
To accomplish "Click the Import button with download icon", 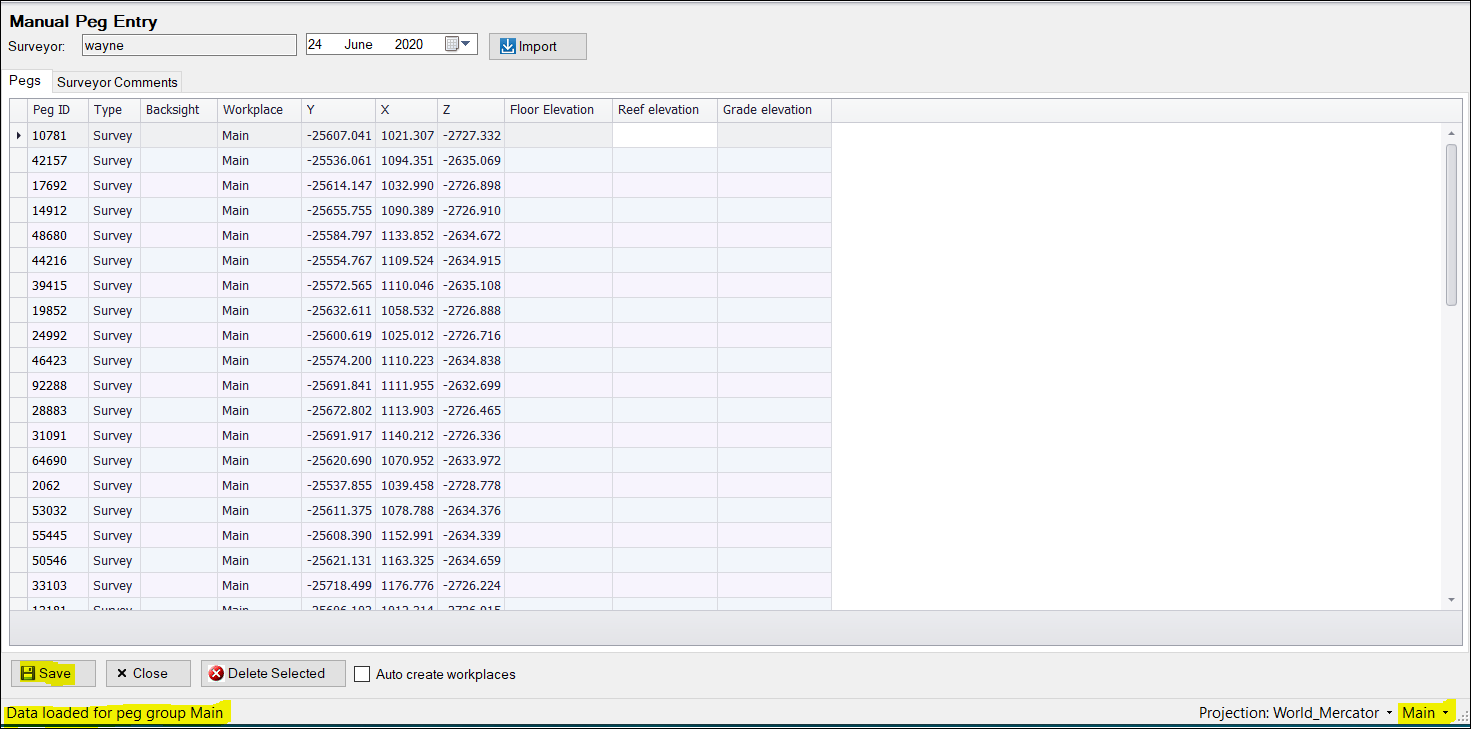I will (x=537, y=46).
